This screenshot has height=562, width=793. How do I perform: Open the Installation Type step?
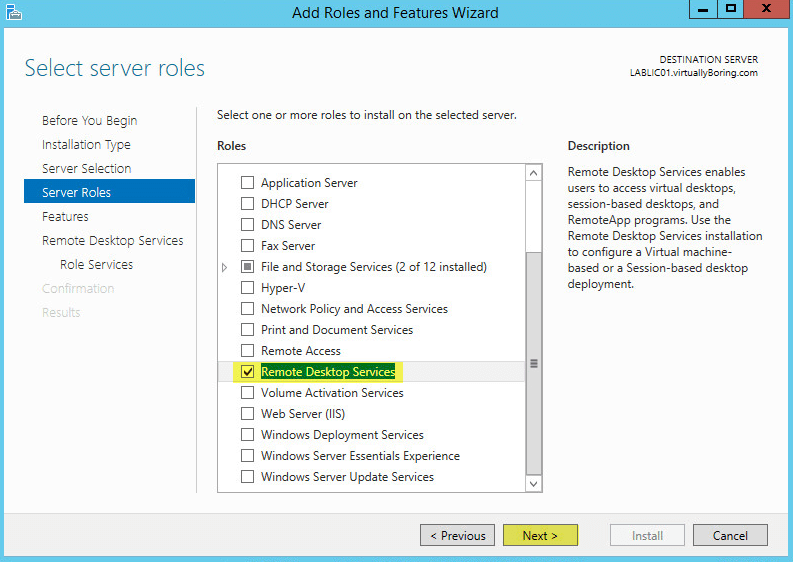pyautogui.click(x=86, y=145)
